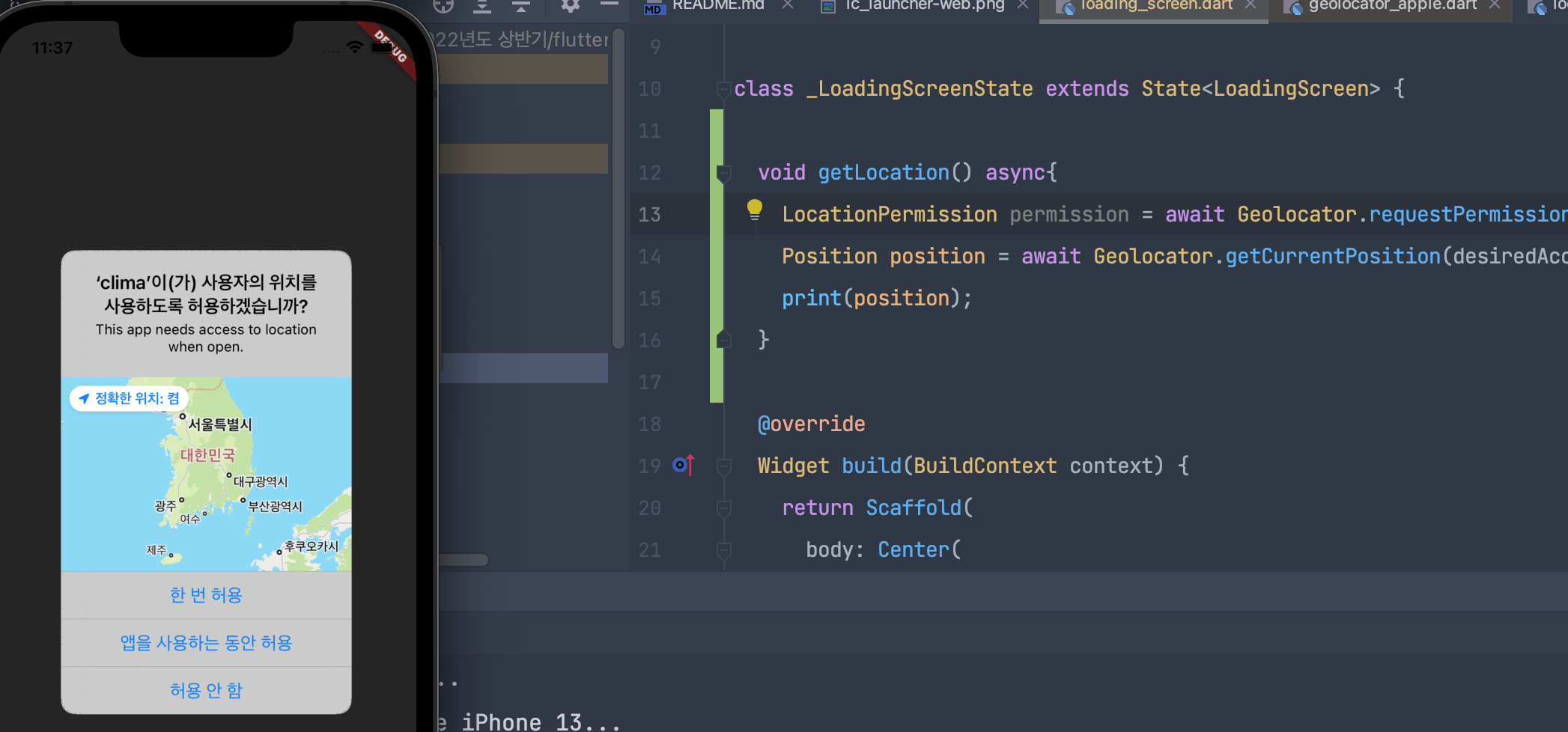Close the README.md tab
The height and width of the screenshot is (732, 1568).
pos(788,5)
